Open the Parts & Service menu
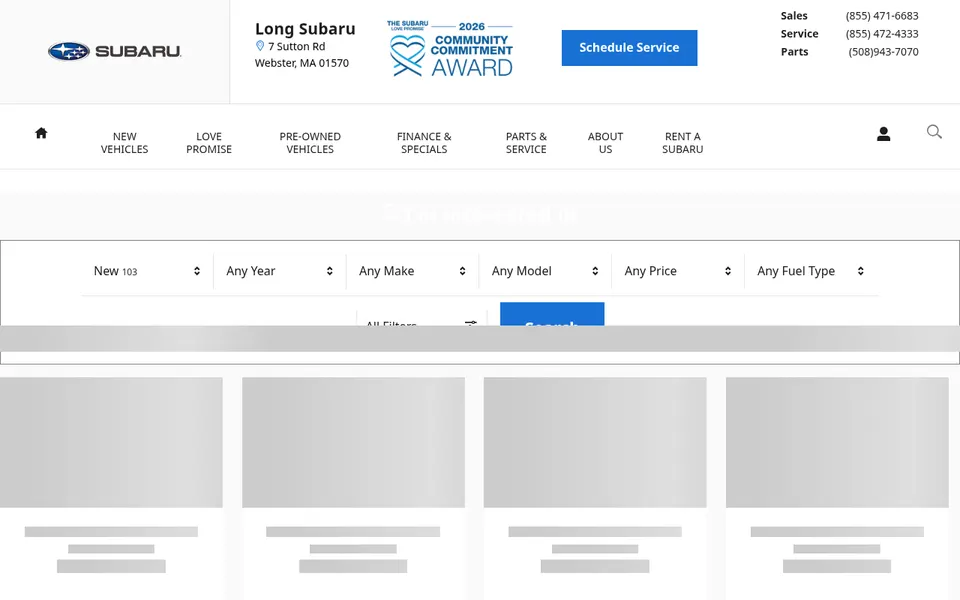This screenshot has height=600, width=960. coord(526,143)
